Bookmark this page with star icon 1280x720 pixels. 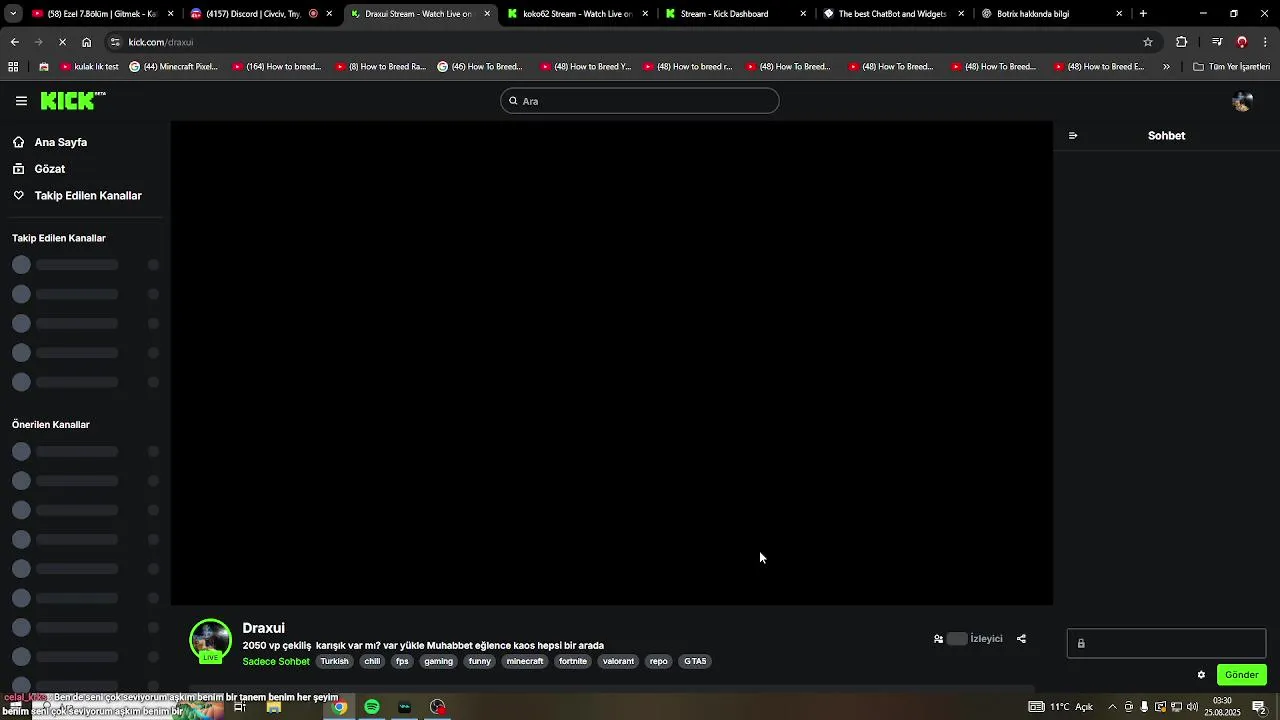[1148, 42]
